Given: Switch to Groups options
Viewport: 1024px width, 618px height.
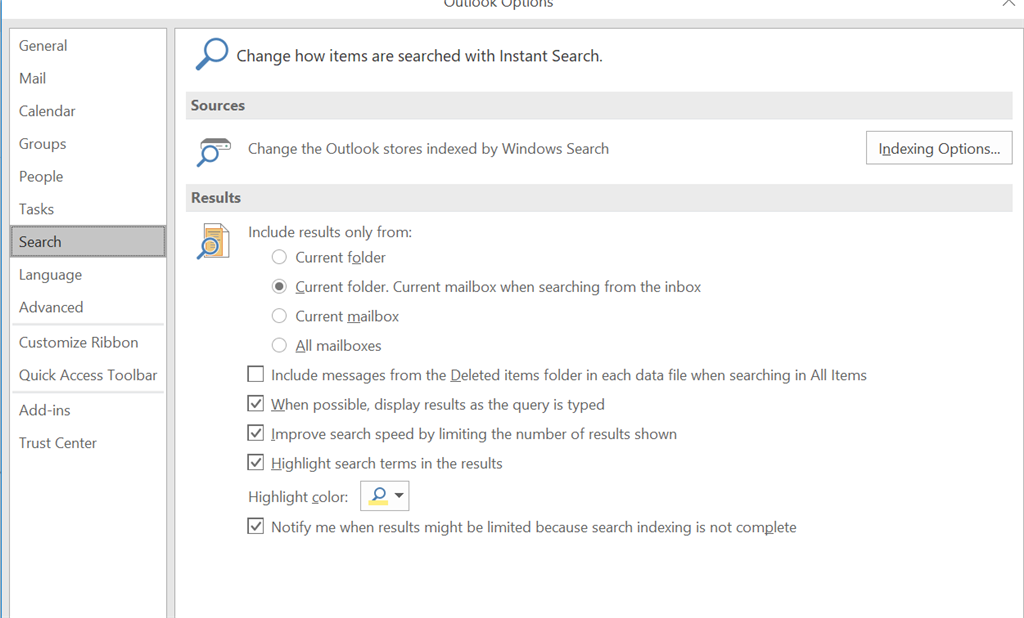Looking at the screenshot, I should tap(88, 144).
